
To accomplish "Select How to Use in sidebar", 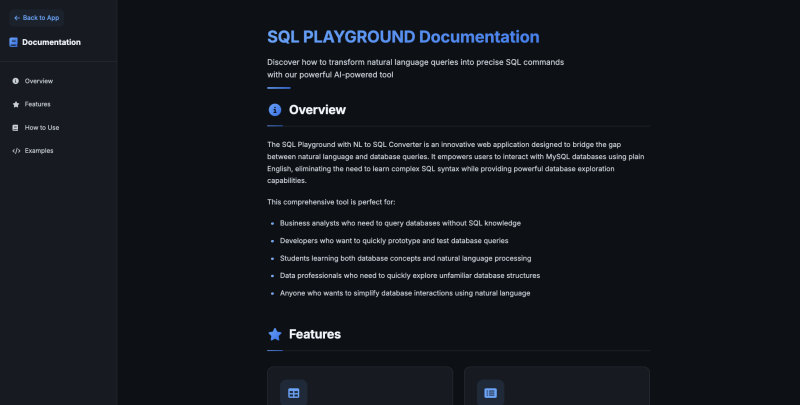I will pyautogui.click(x=42, y=128).
